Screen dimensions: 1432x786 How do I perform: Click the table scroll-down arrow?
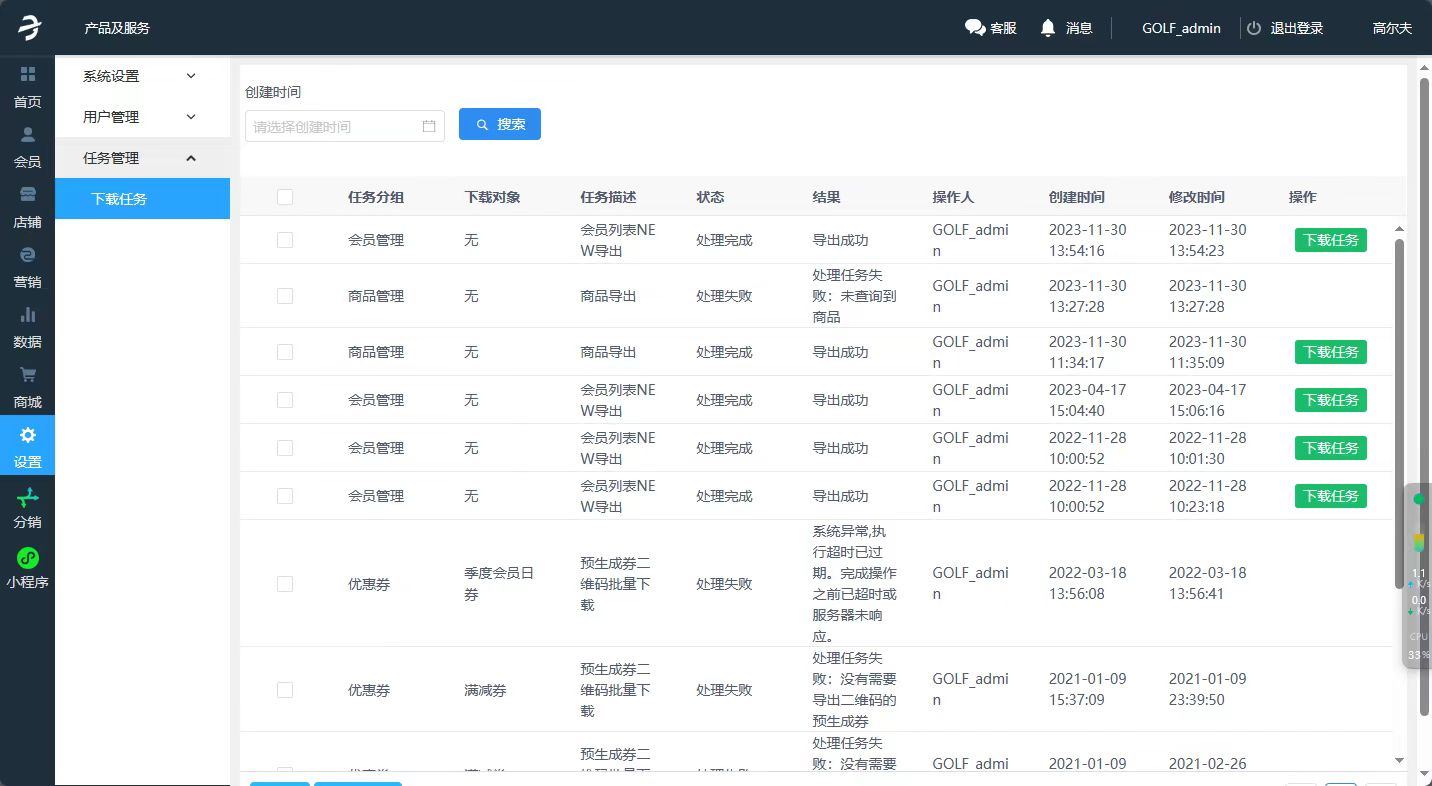pos(1399,761)
